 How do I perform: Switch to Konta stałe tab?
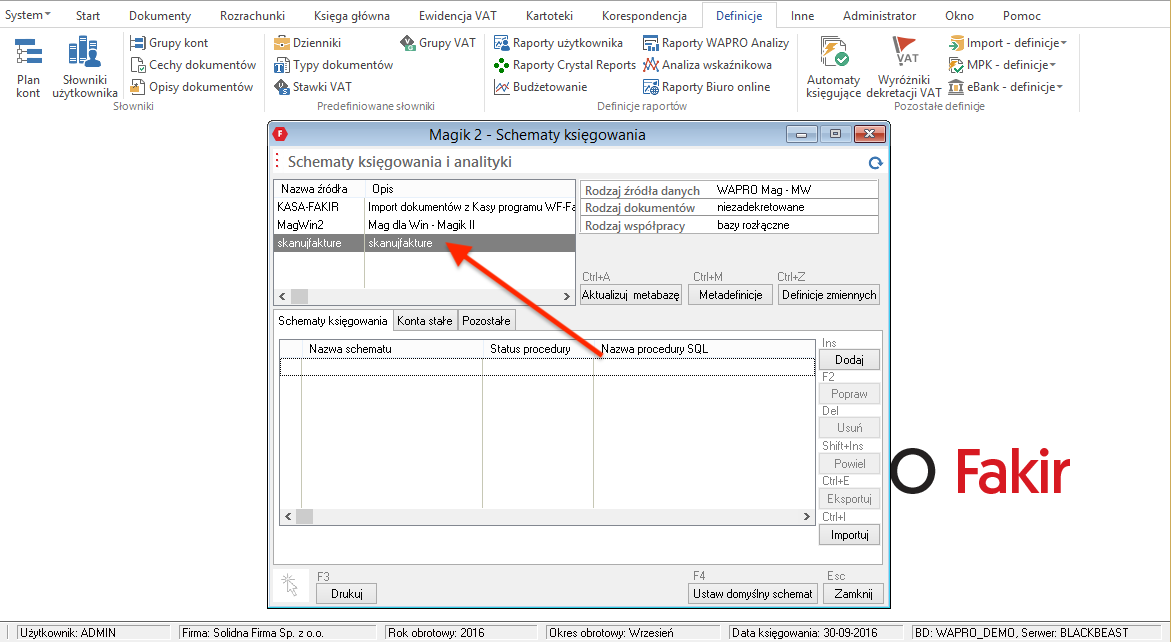[425, 321]
